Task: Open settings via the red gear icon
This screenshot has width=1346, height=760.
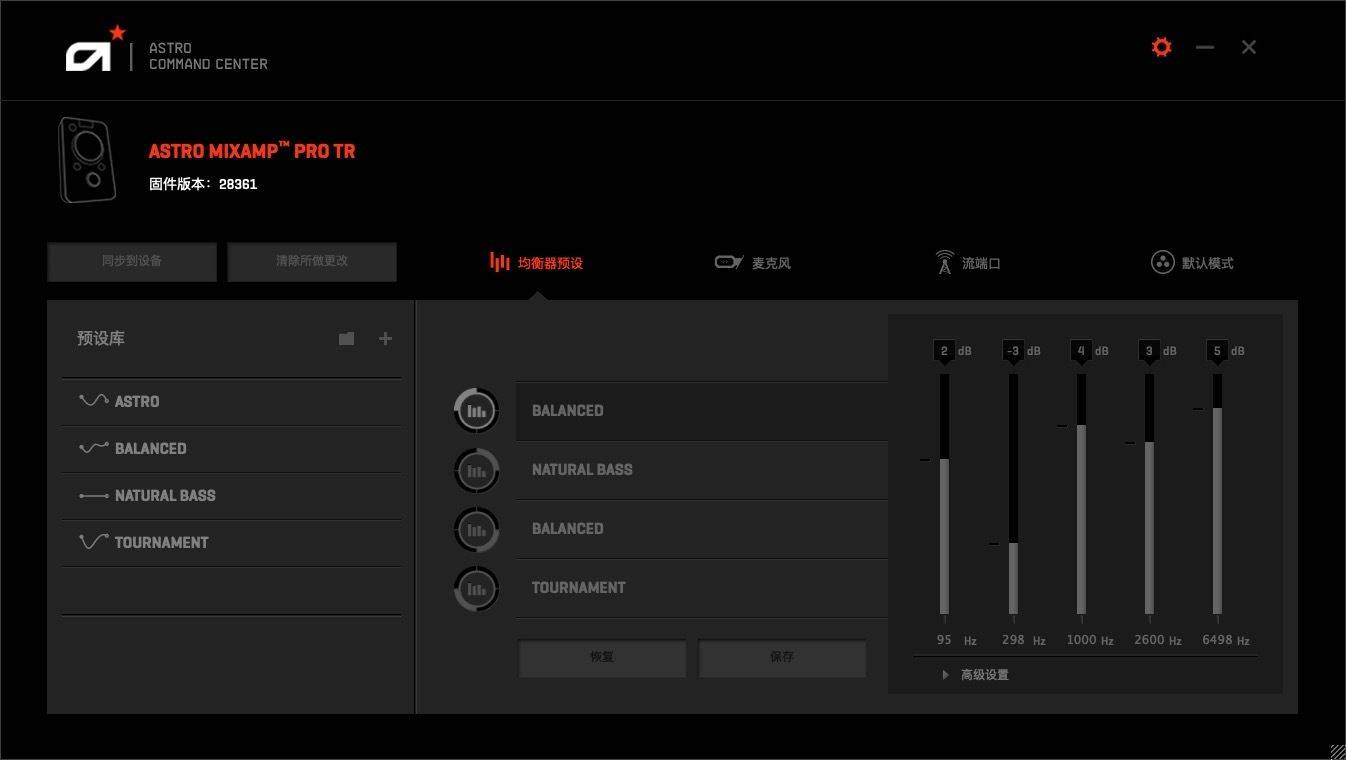Action: pos(1161,47)
